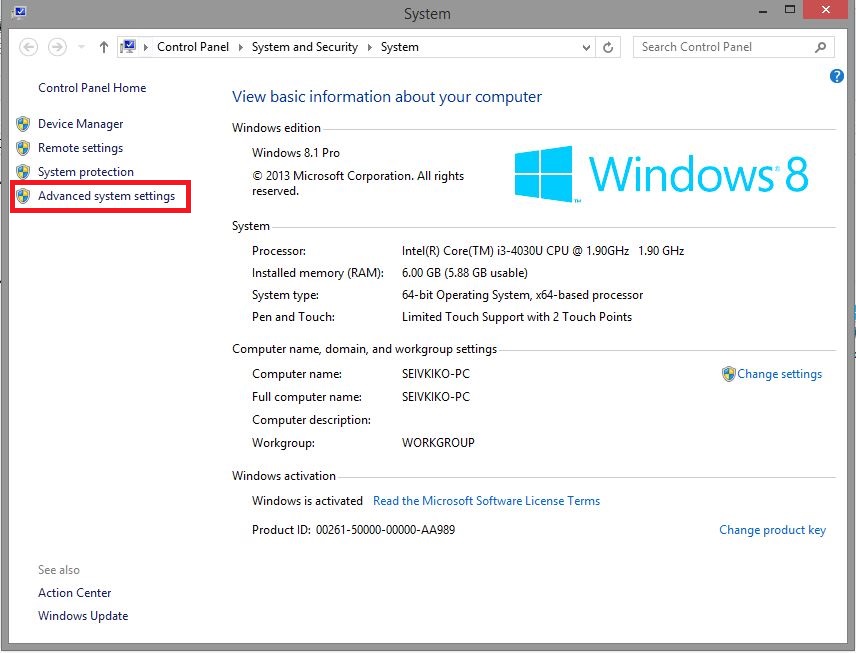This screenshot has width=856, height=653.
Task: Refresh the System page
Action: [x=608, y=47]
